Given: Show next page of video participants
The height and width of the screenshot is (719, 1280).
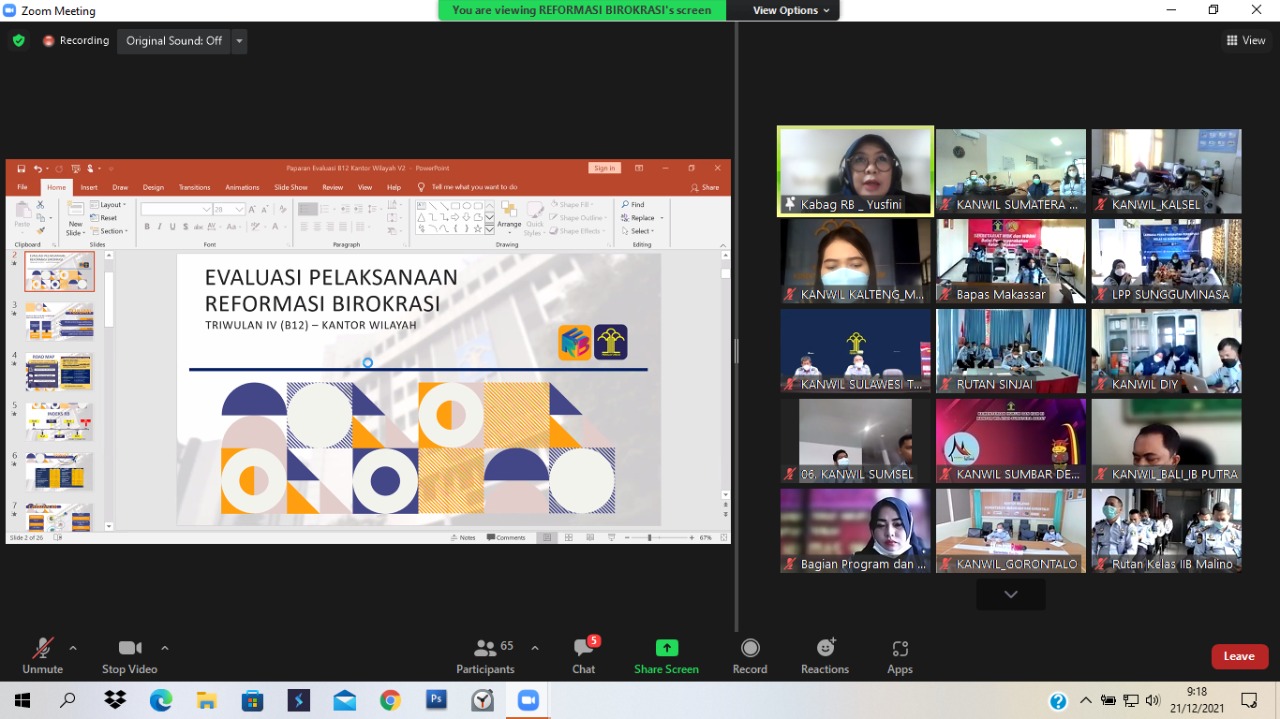Looking at the screenshot, I should pyautogui.click(x=1011, y=594).
